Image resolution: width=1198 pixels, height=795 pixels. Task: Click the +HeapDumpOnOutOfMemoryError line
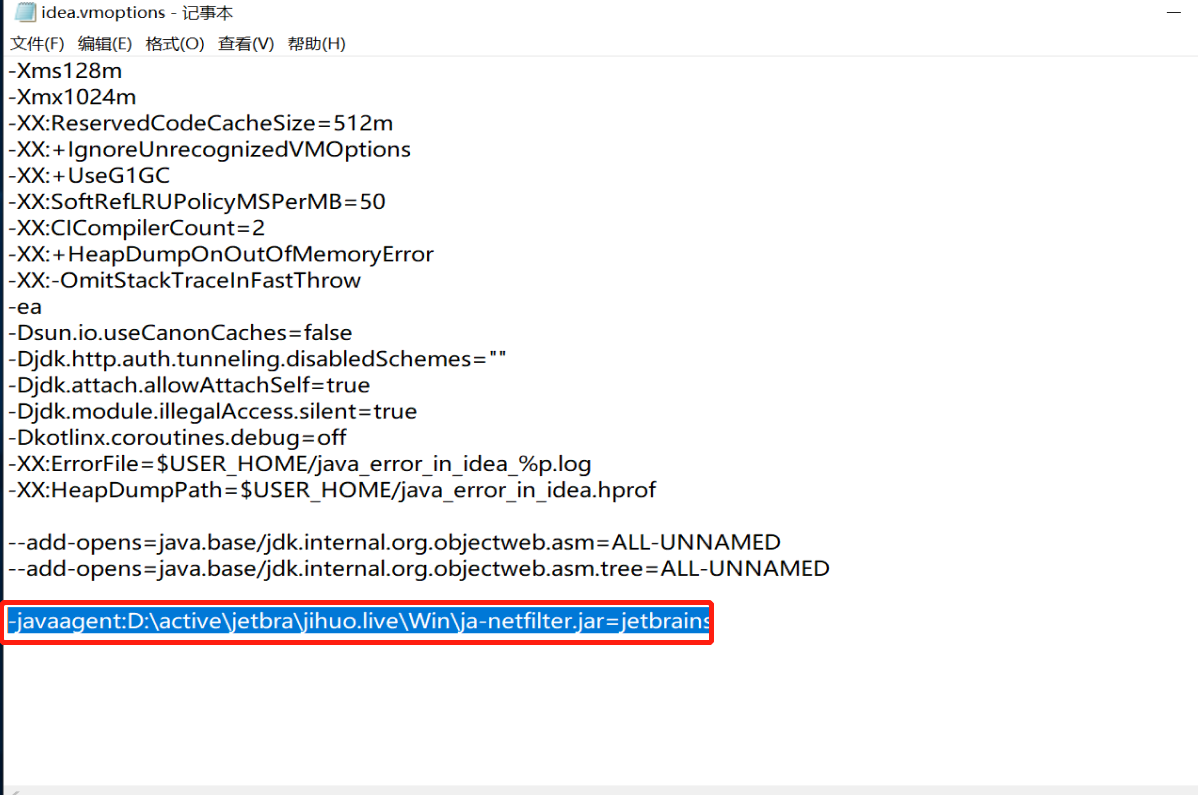pyautogui.click(x=220, y=254)
